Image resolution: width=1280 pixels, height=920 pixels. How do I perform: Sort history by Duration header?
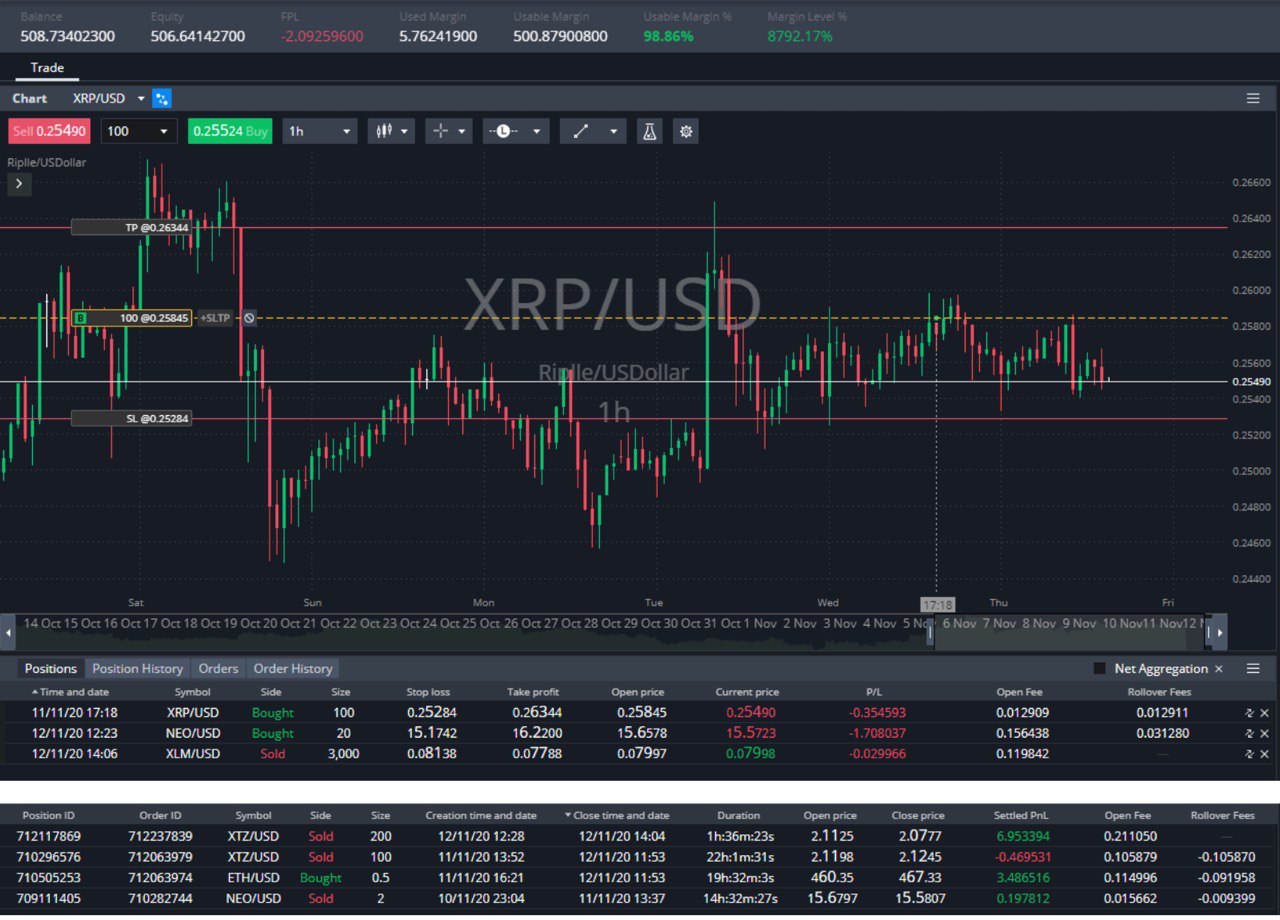tap(739, 815)
